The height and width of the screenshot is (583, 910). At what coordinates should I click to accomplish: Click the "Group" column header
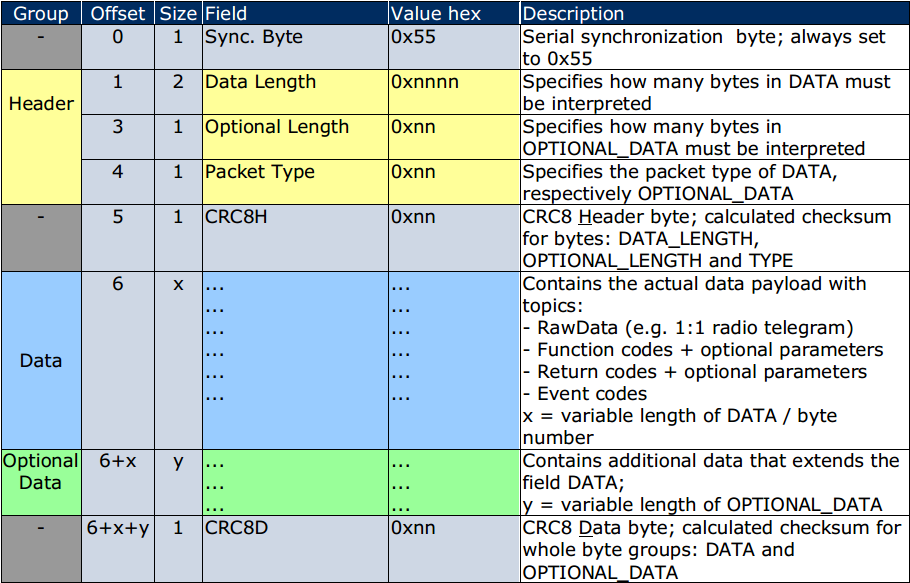(41, 13)
